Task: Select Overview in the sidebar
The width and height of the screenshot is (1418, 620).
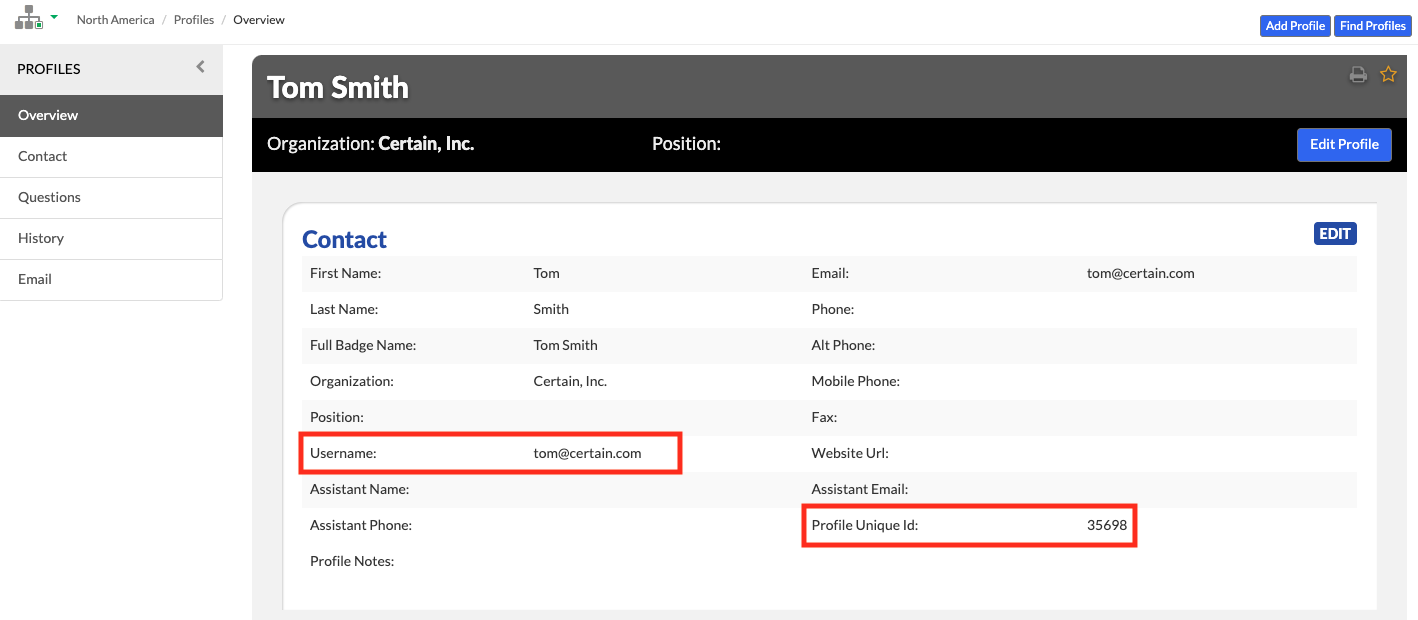Action: pyautogui.click(x=111, y=115)
